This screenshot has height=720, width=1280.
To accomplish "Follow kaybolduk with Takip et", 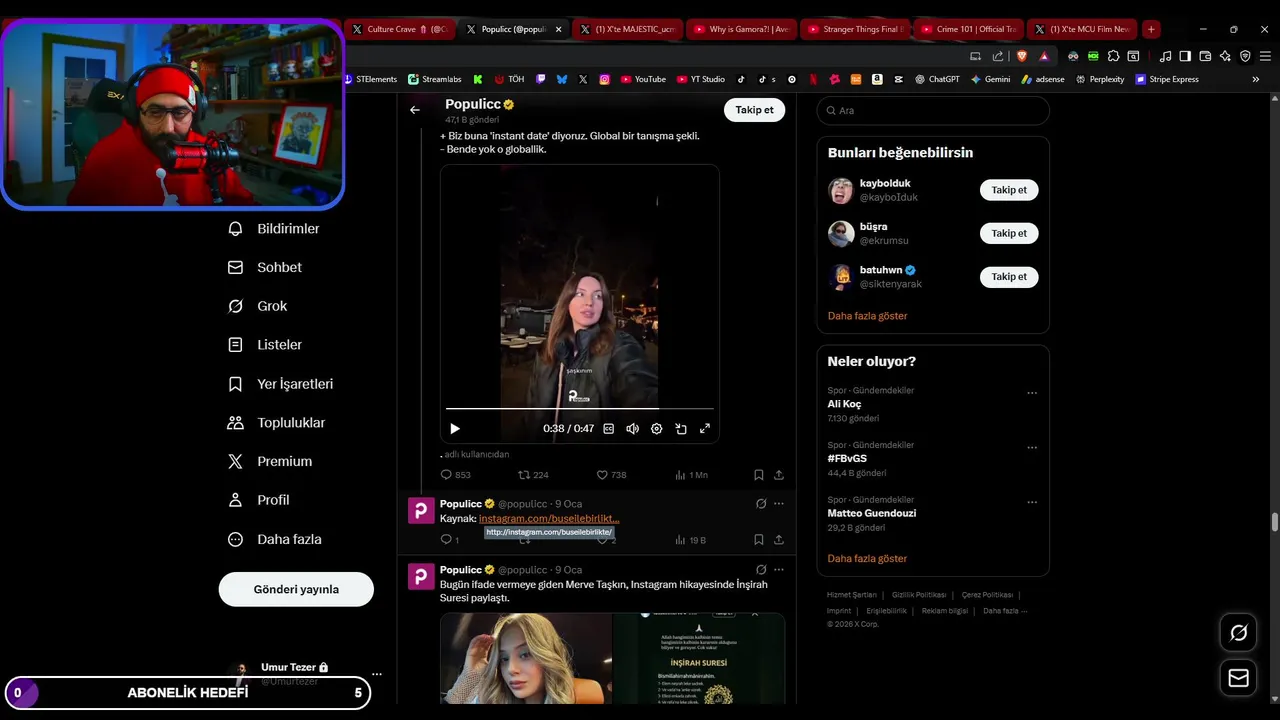I will click(1009, 190).
